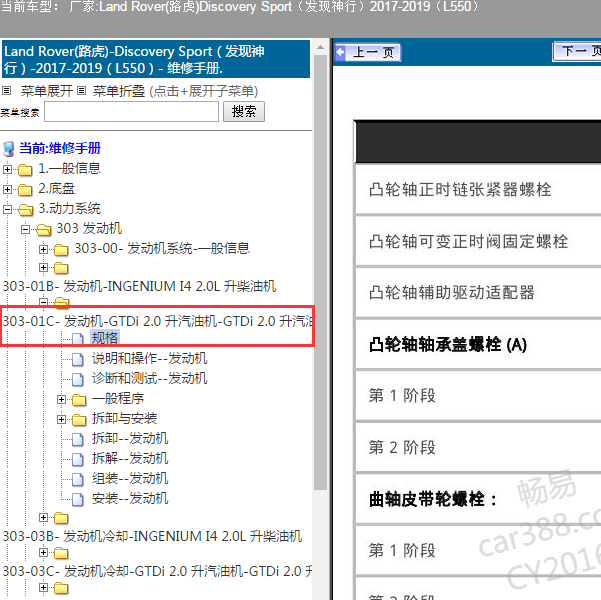The image size is (601, 600).
Task: Click the 拆解--发动机 document icon
Action: pyautogui.click(x=78, y=459)
